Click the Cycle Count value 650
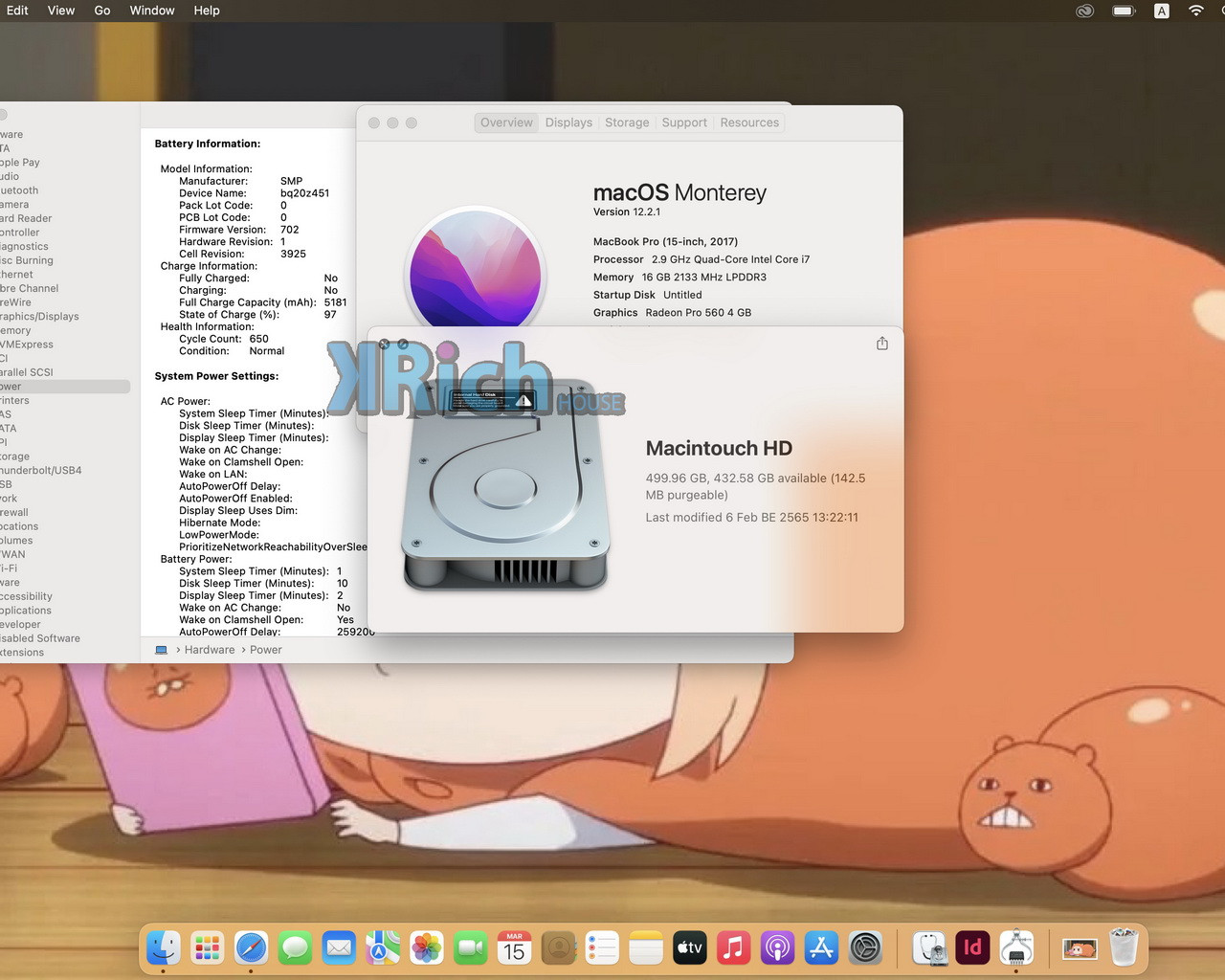This screenshot has height=980, width=1225. [x=258, y=339]
